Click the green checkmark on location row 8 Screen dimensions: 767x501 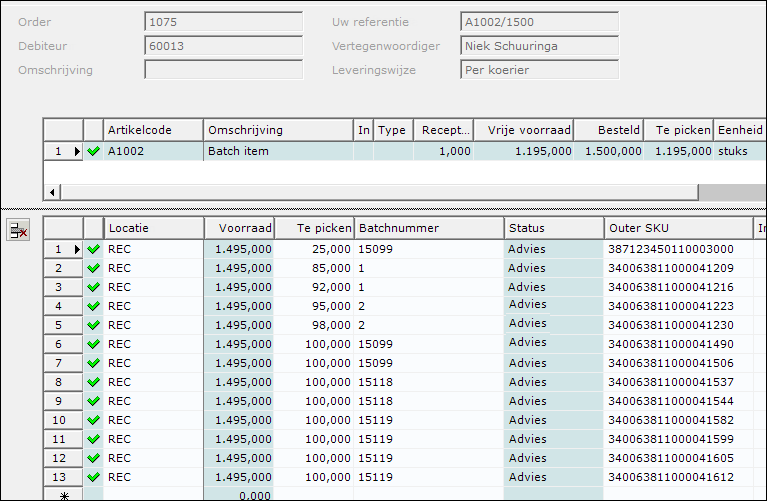[x=93, y=382]
